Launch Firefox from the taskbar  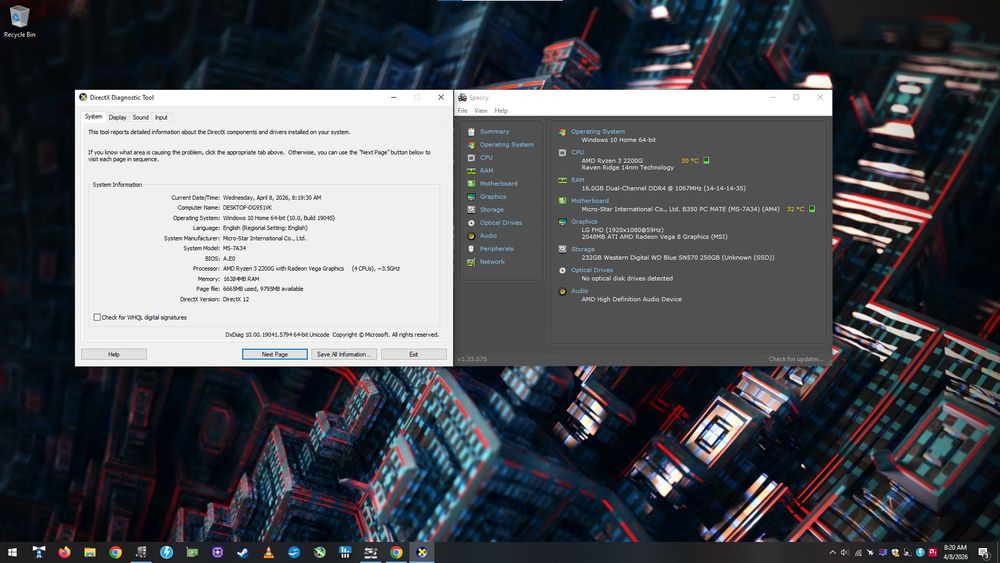(x=64, y=552)
